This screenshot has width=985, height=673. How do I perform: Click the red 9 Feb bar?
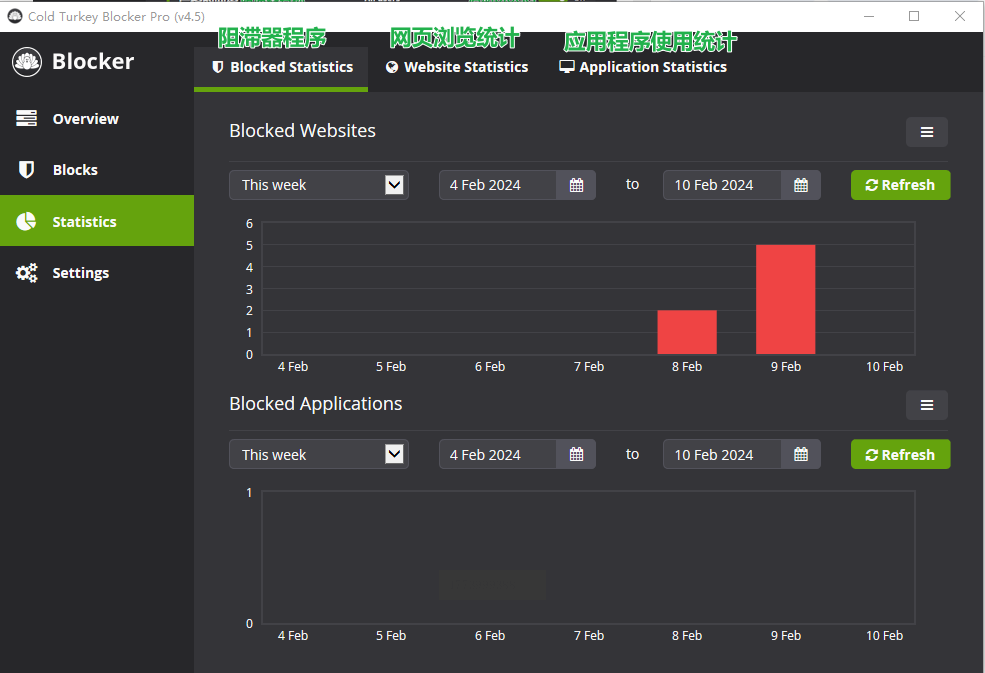coord(785,299)
